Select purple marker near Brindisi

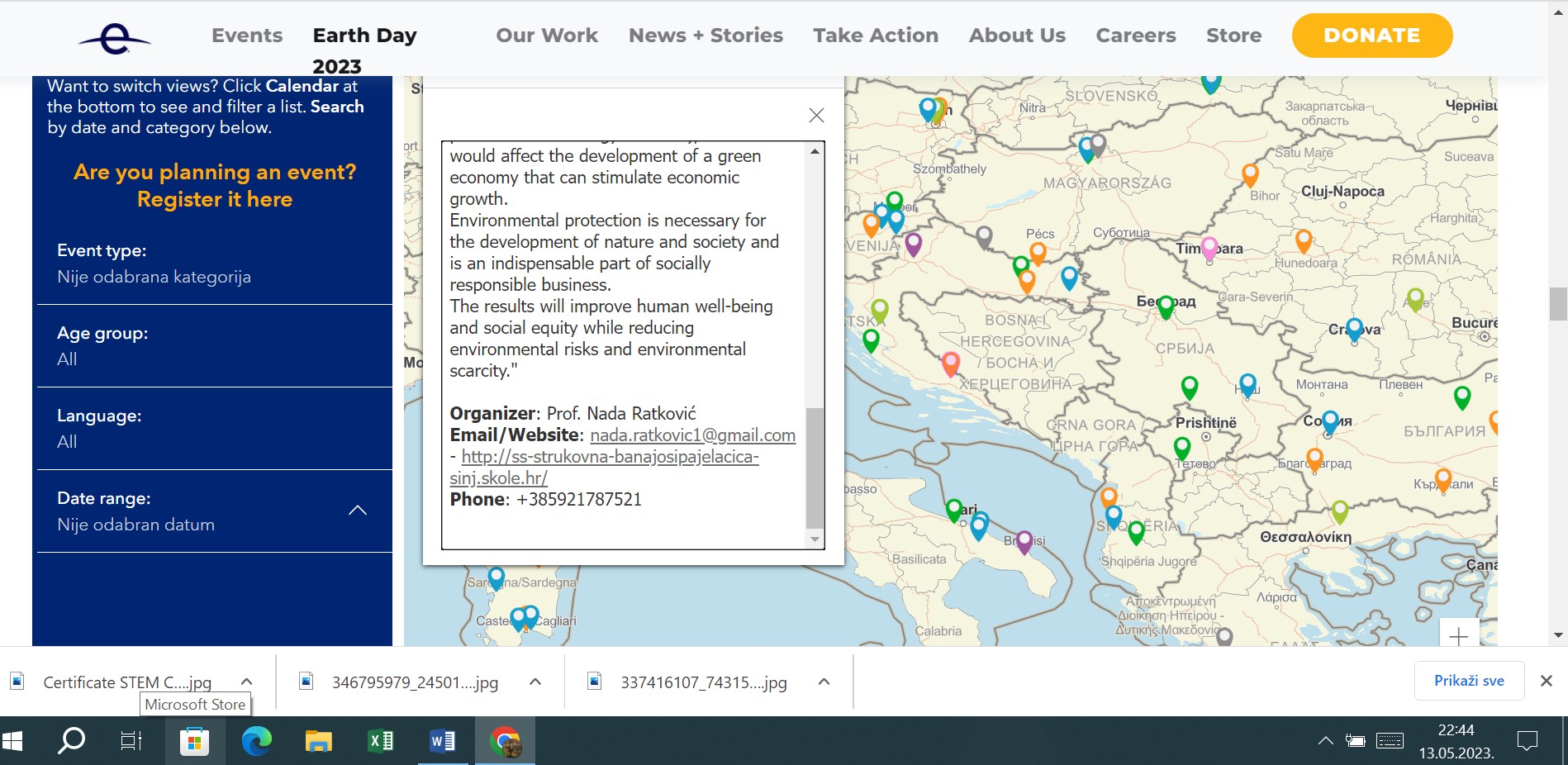tap(1025, 541)
